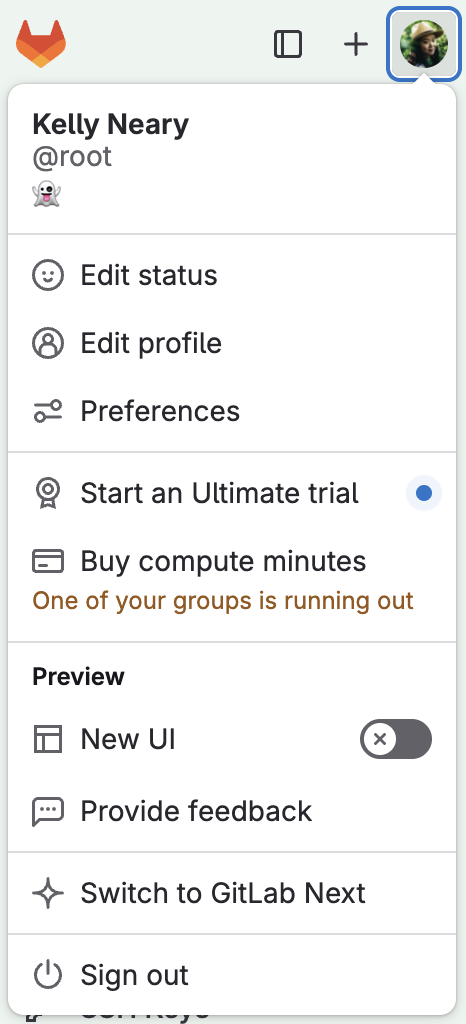Screen dimensions: 466x1024
Task: Click the GitLab Next sparkle icon
Action: coord(48,893)
